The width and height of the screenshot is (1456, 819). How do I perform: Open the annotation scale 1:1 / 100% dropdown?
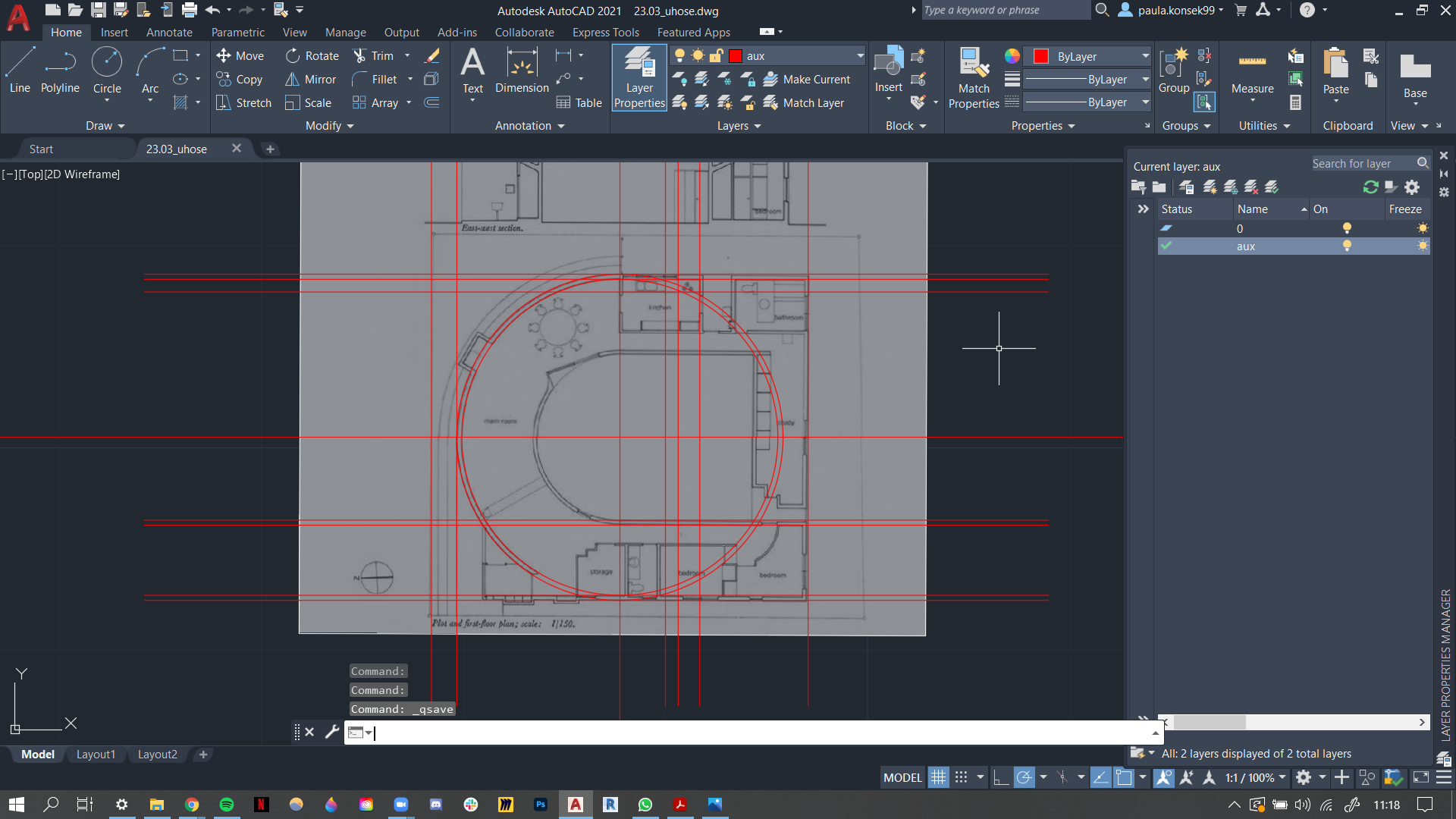pyautogui.click(x=1256, y=777)
